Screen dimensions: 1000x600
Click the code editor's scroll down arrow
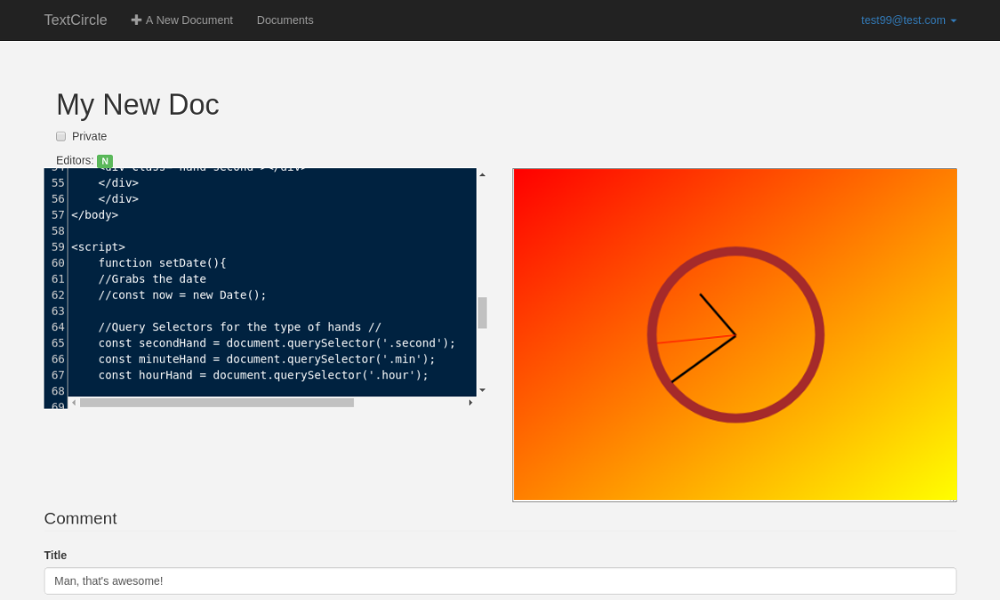pyautogui.click(x=482, y=390)
